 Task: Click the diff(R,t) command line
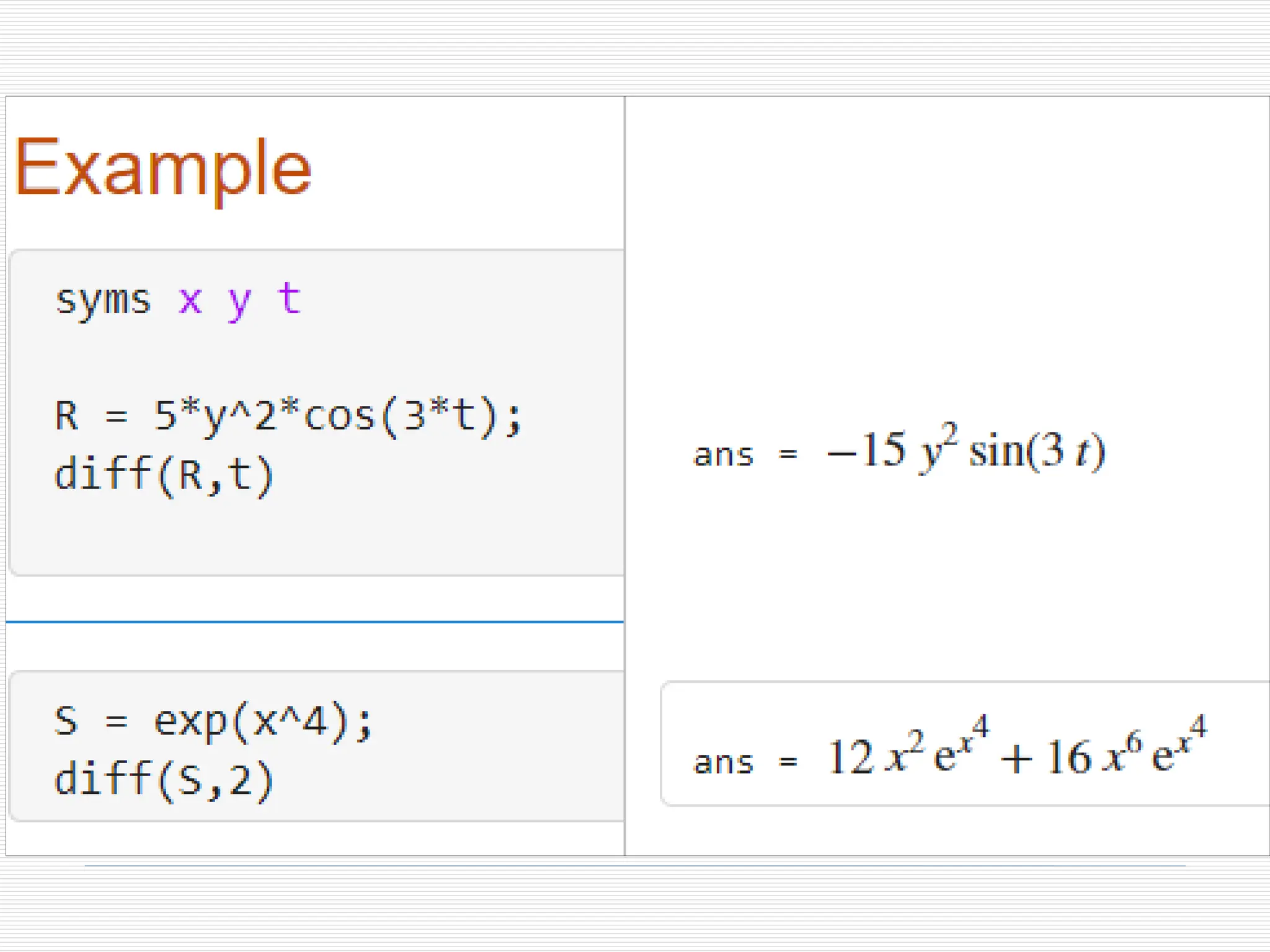click(164, 476)
